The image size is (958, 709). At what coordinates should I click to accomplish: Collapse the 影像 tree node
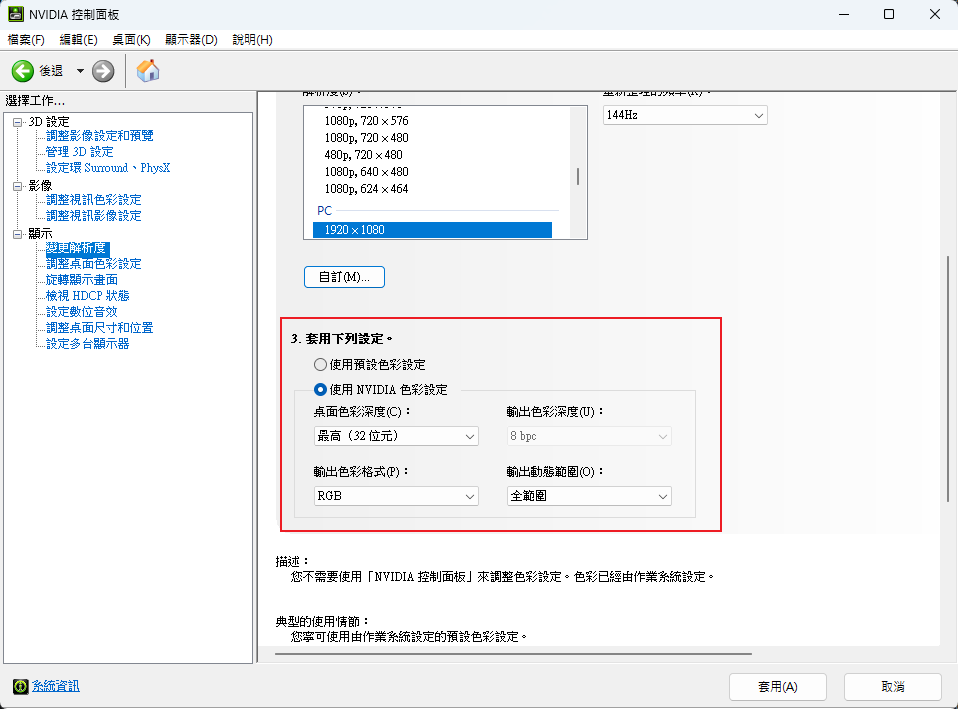18,186
